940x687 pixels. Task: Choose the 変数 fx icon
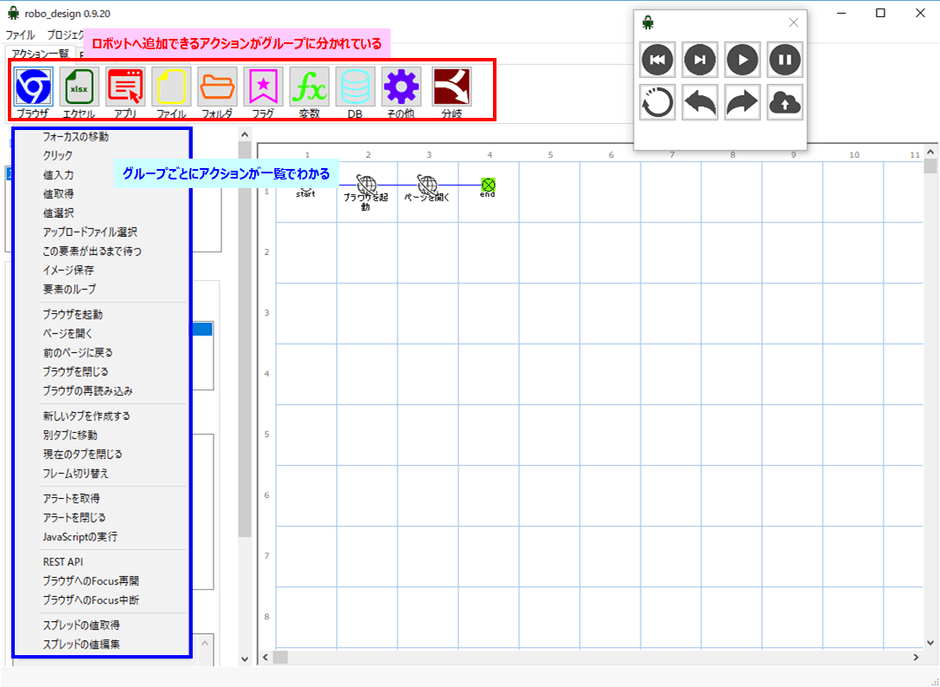point(309,88)
